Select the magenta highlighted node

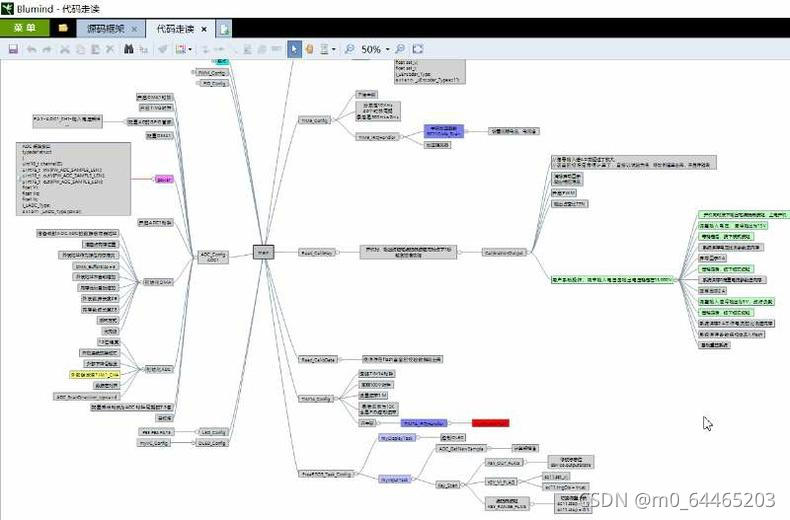[x=164, y=179]
